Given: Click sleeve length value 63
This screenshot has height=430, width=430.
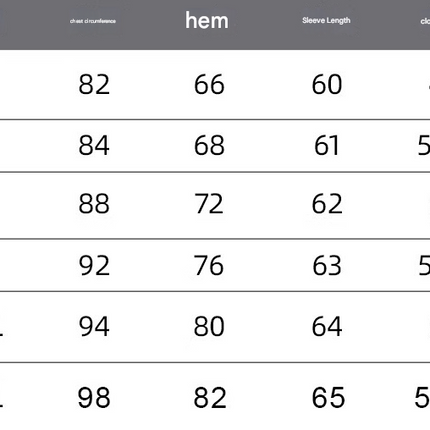Looking at the screenshot, I should 327,265.
